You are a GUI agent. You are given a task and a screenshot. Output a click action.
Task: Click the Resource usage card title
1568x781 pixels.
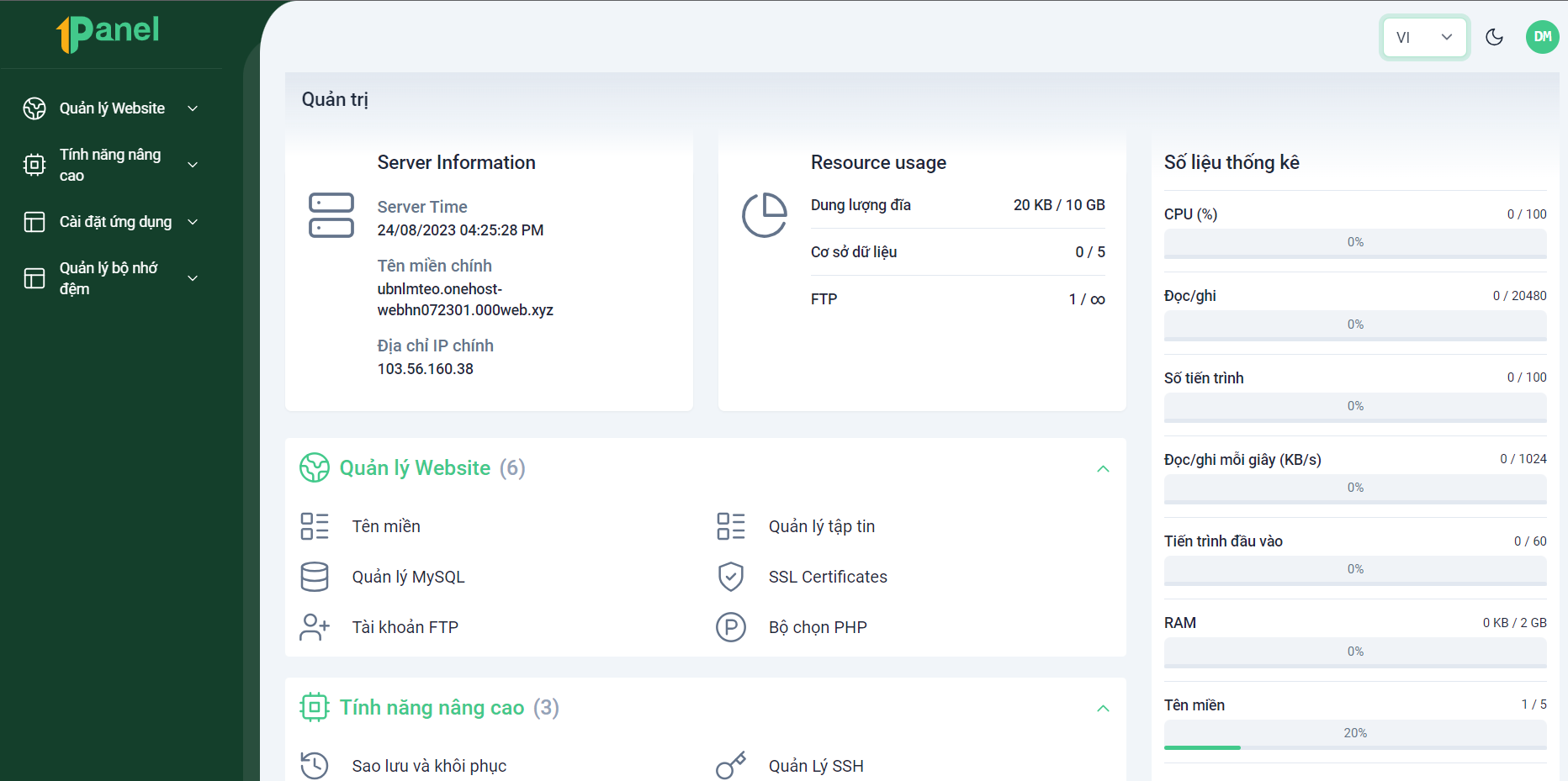tap(878, 162)
